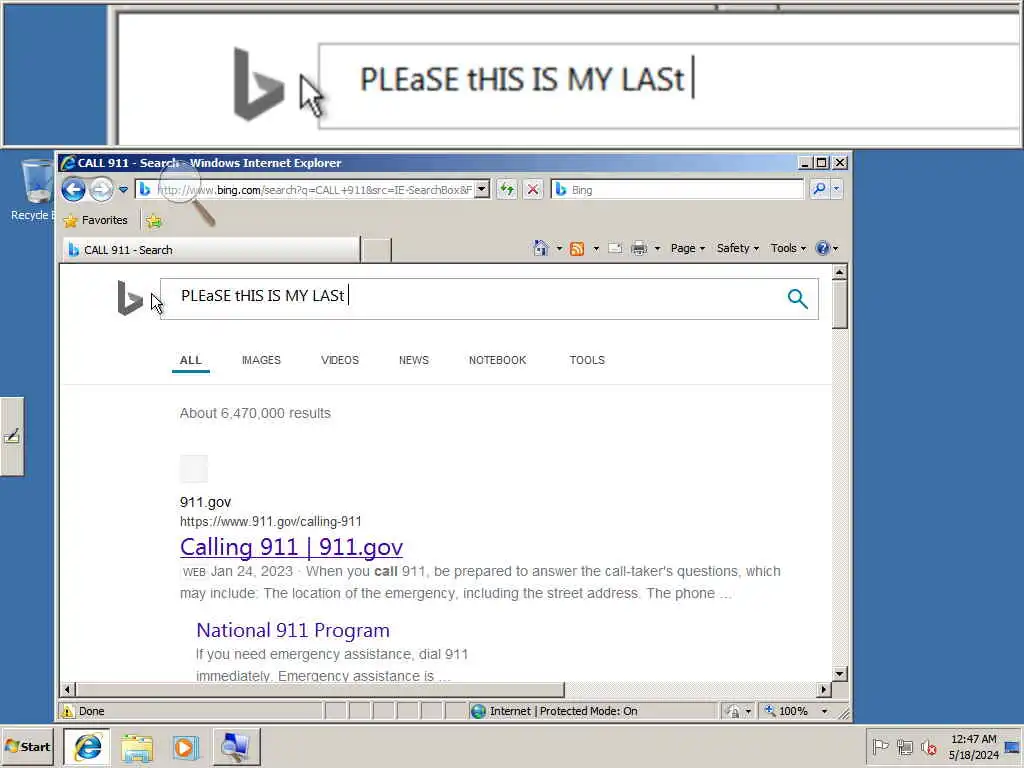Click the muted volume tray icon
Image resolution: width=1024 pixels, height=768 pixels.
[928, 746]
